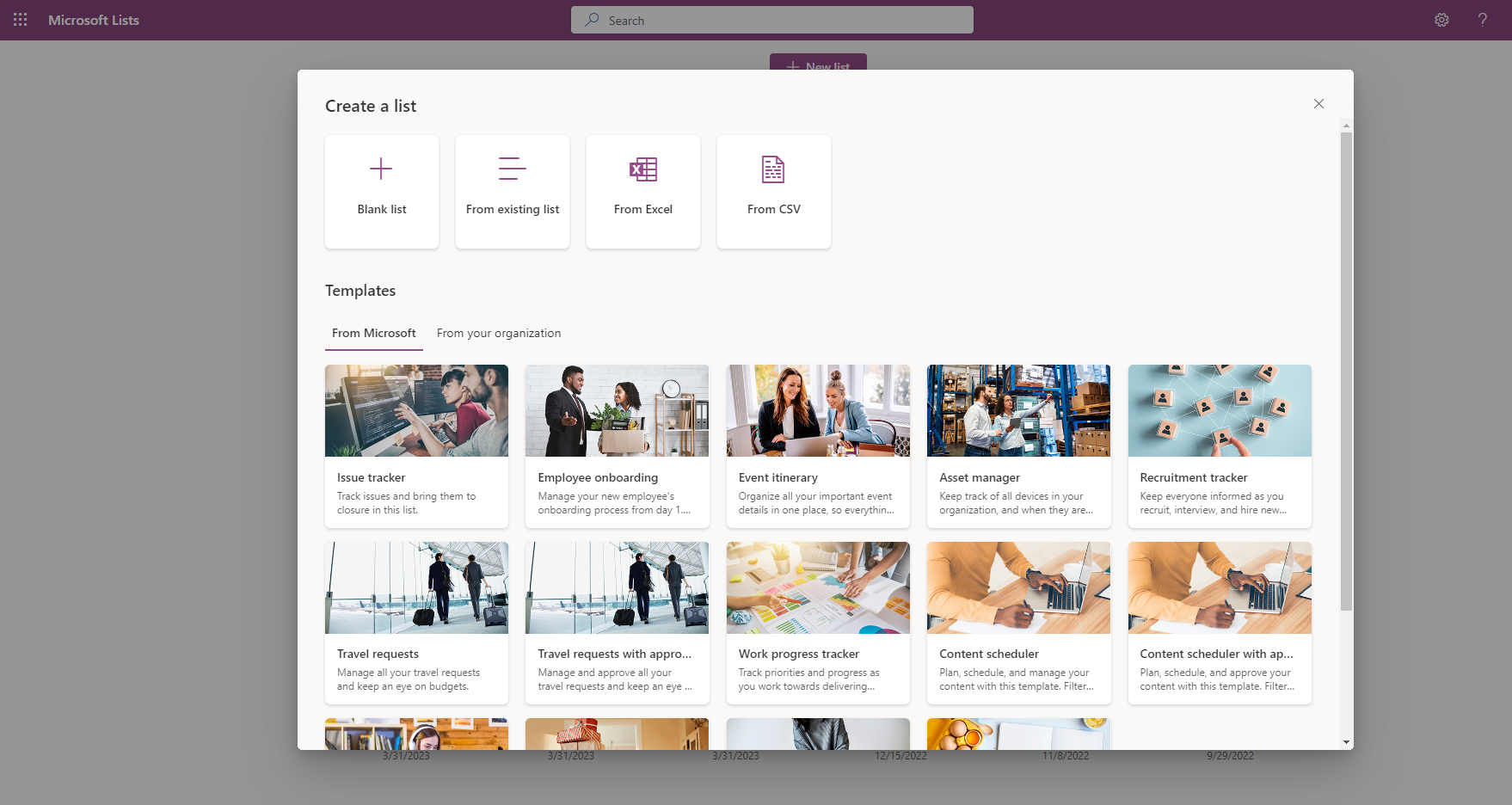Viewport: 1512px width, 805px height.
Task: Select the Blank list option
Action: click(381, 191)
